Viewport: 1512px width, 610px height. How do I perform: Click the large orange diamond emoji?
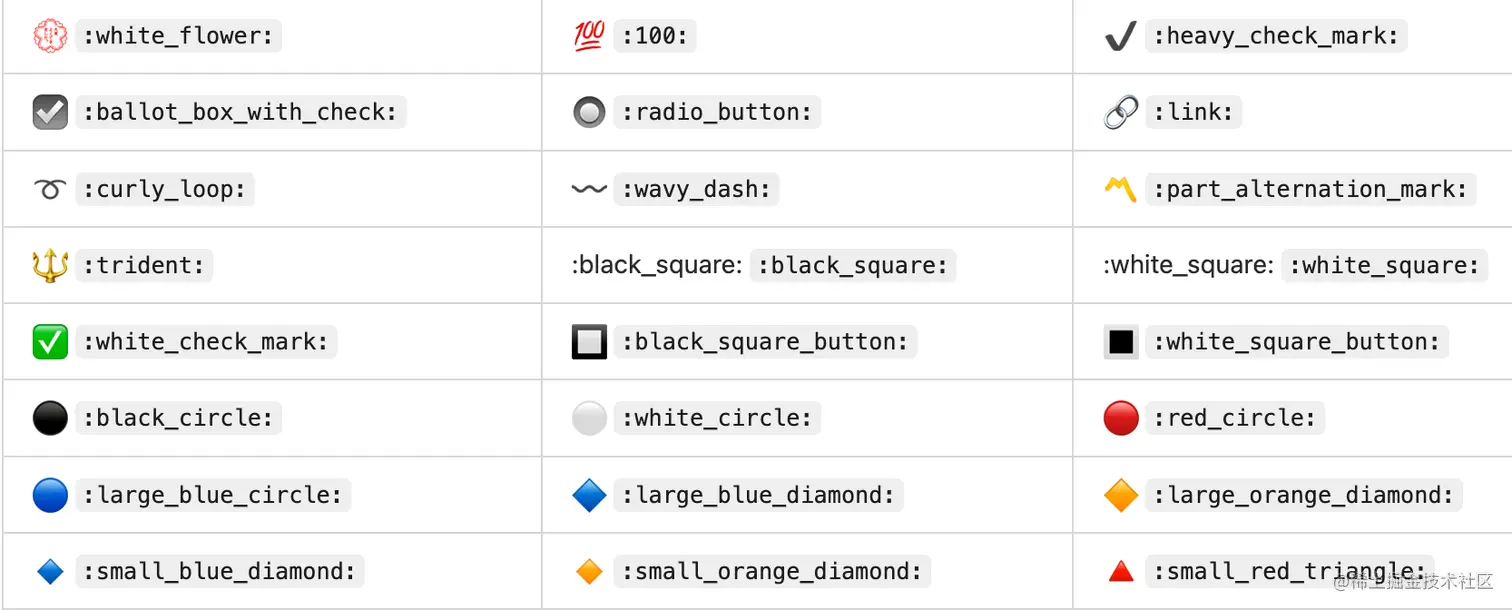[1120, 495]
